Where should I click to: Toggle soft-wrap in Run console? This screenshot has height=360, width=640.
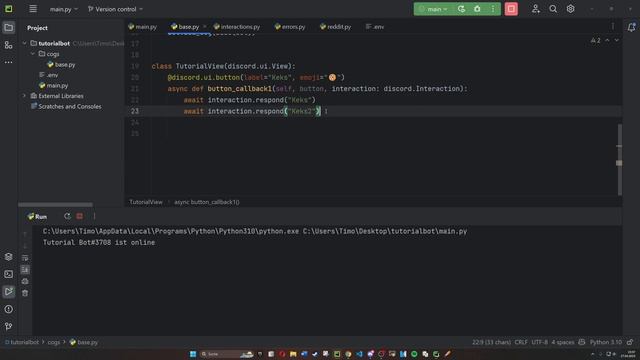click(x=25, y=258)
